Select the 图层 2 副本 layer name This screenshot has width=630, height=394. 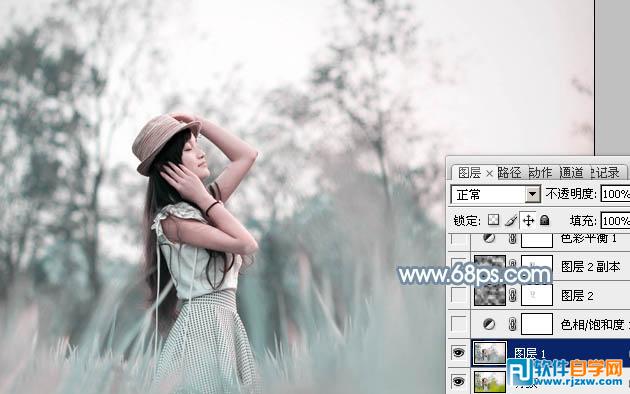pyautogui.click(x=591, y=267)
